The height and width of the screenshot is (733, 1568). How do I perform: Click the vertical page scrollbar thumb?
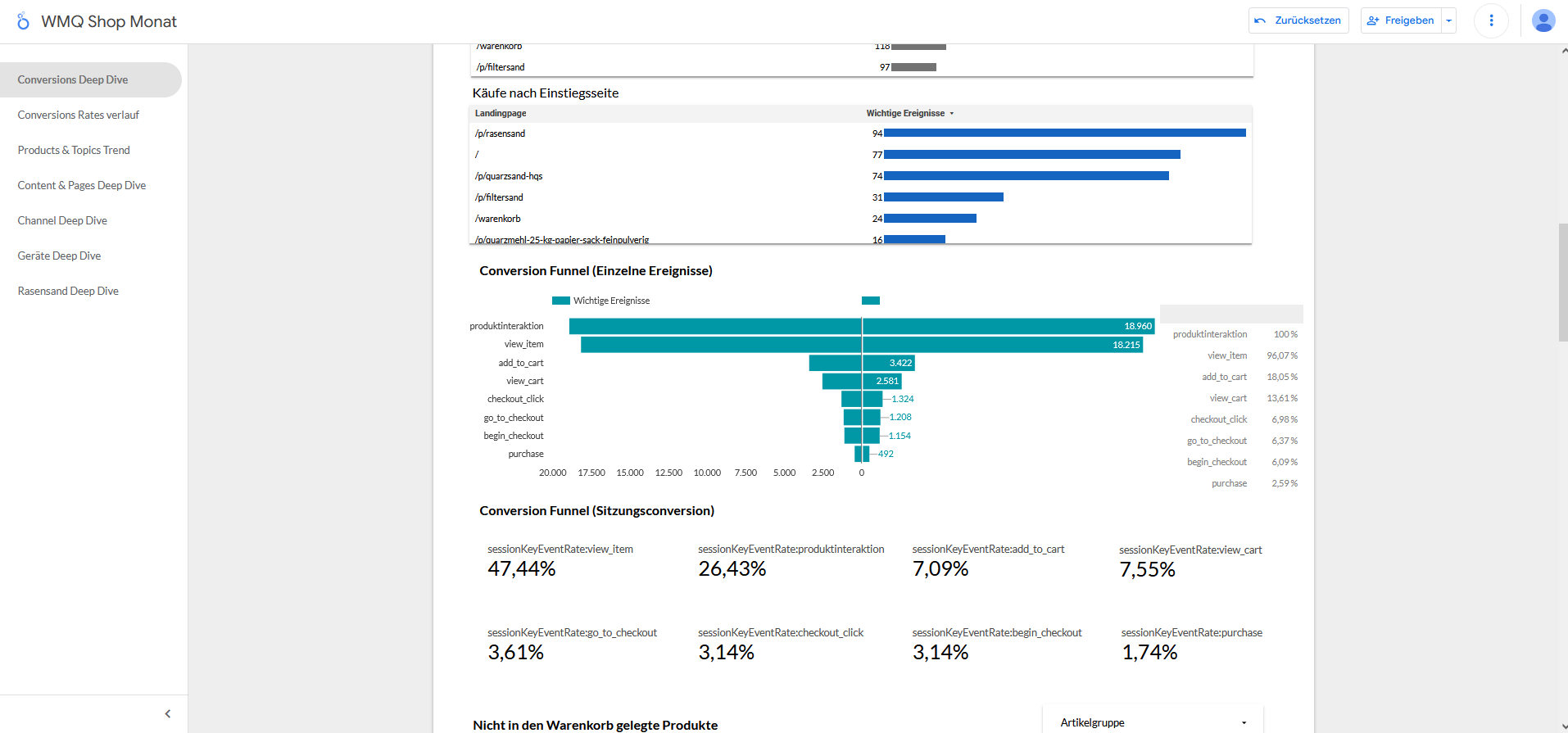1563,282
